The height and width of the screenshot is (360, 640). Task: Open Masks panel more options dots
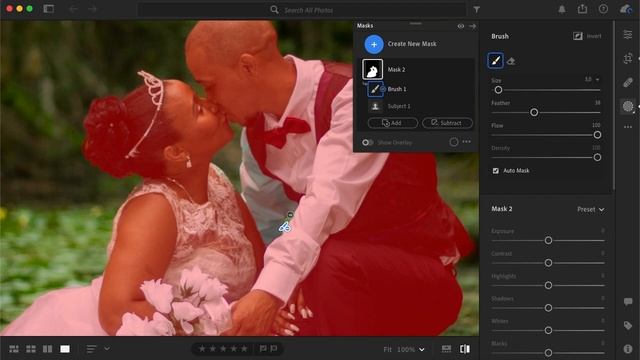point(467,142)
